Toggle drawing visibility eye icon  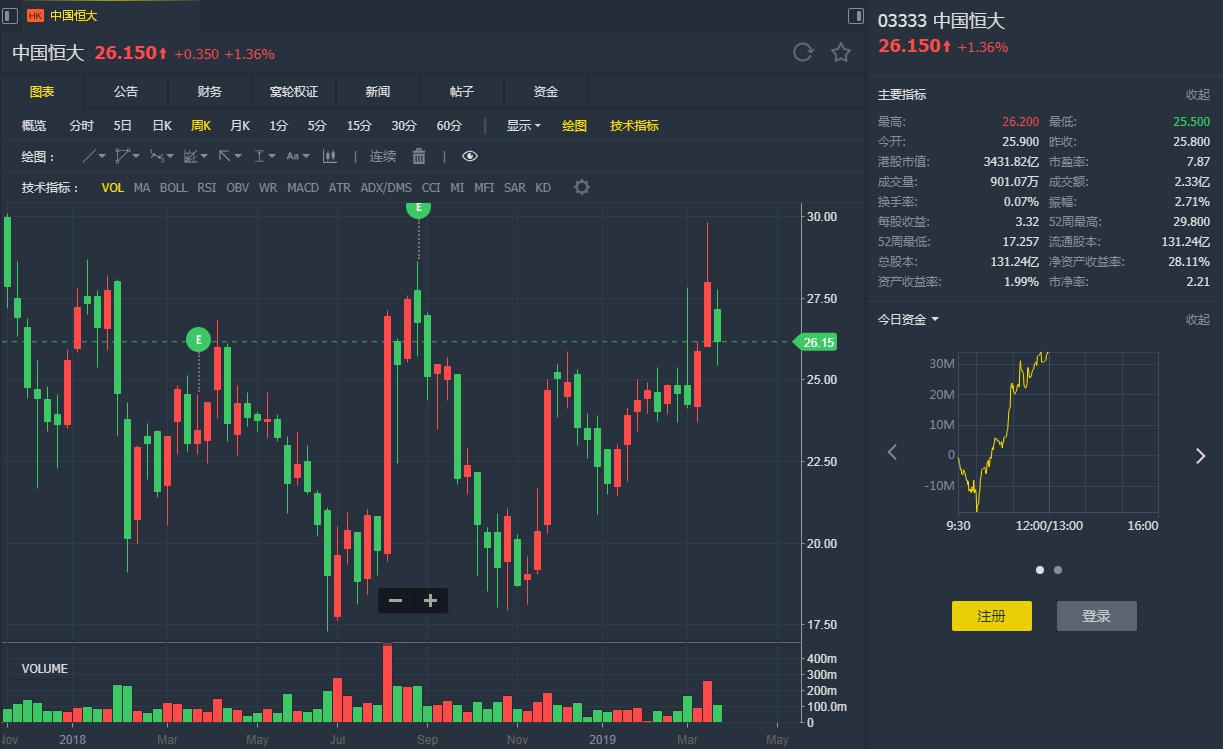click(470, 156)
